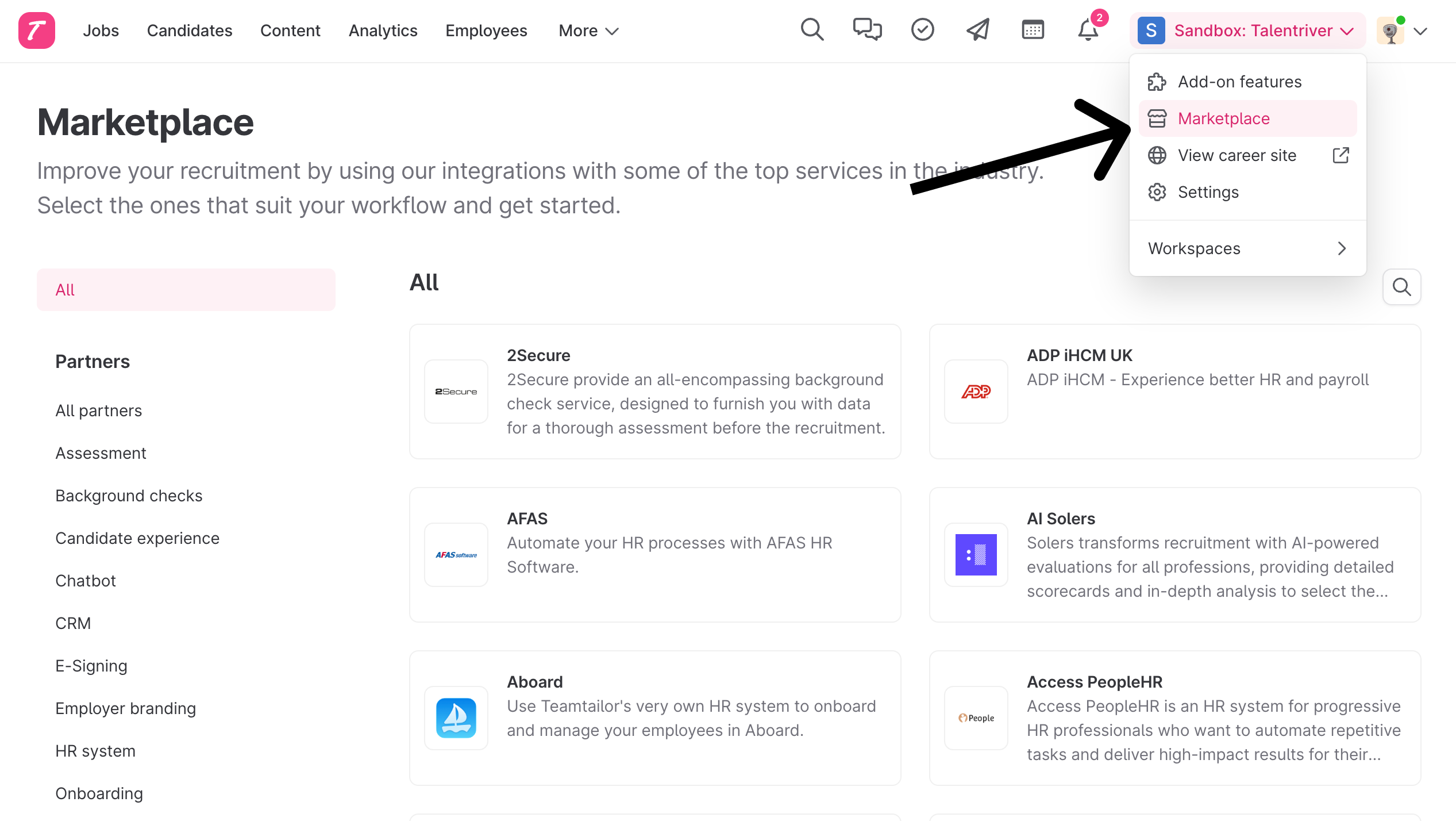Go to the Analytics navigation tab
This screenshot has width=1456, height=821.
click(383, 30)
